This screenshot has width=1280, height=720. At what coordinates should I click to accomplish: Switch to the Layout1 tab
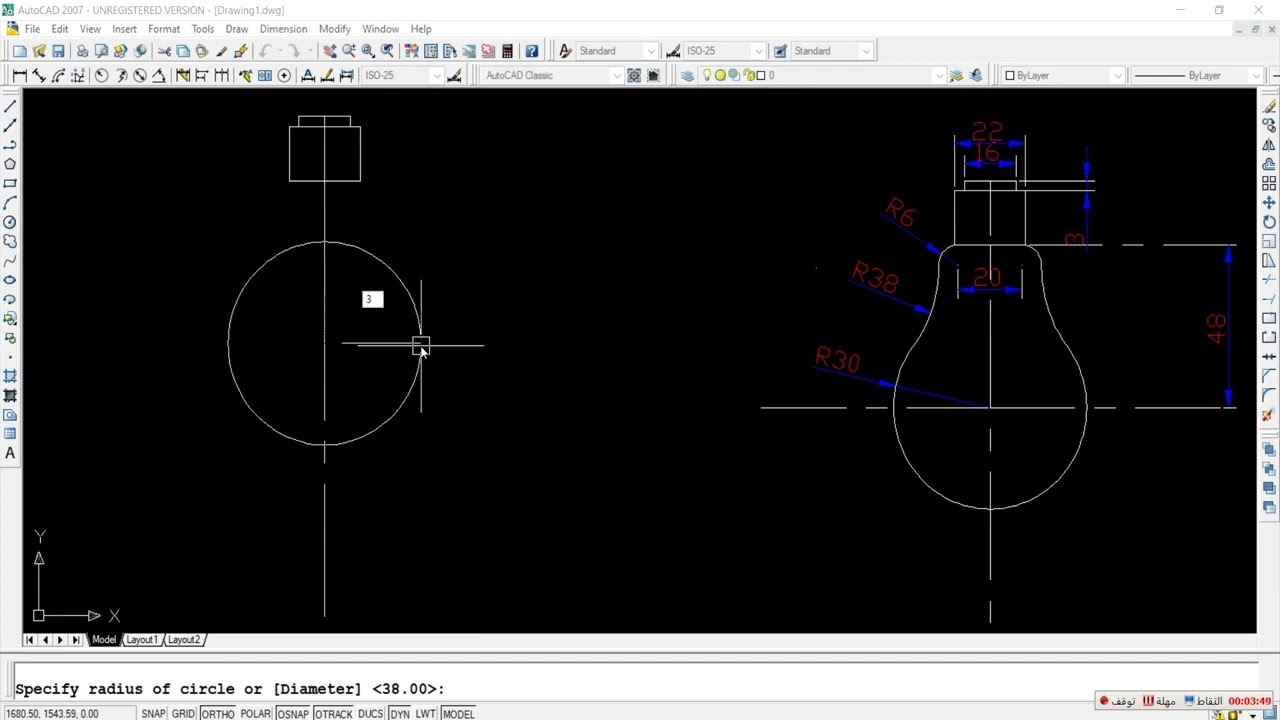[141, 640]
